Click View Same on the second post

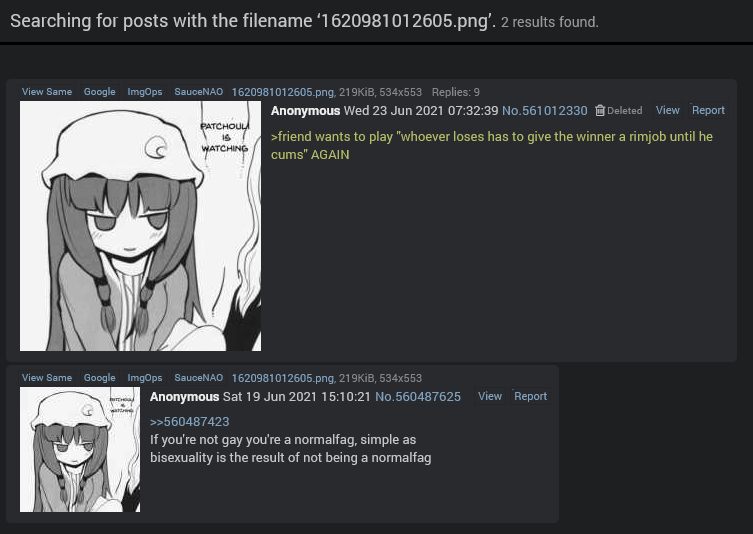[47, 378]
